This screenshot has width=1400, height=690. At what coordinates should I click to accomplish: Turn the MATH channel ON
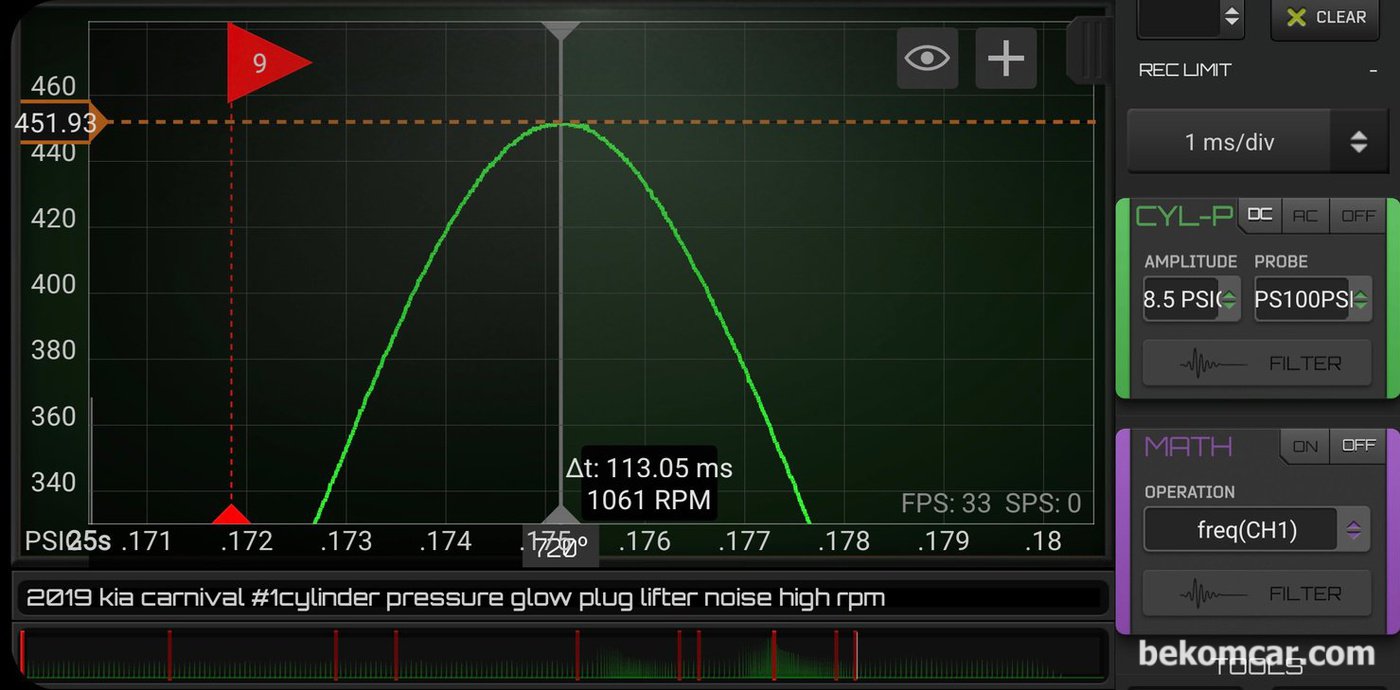(1305, 446)
